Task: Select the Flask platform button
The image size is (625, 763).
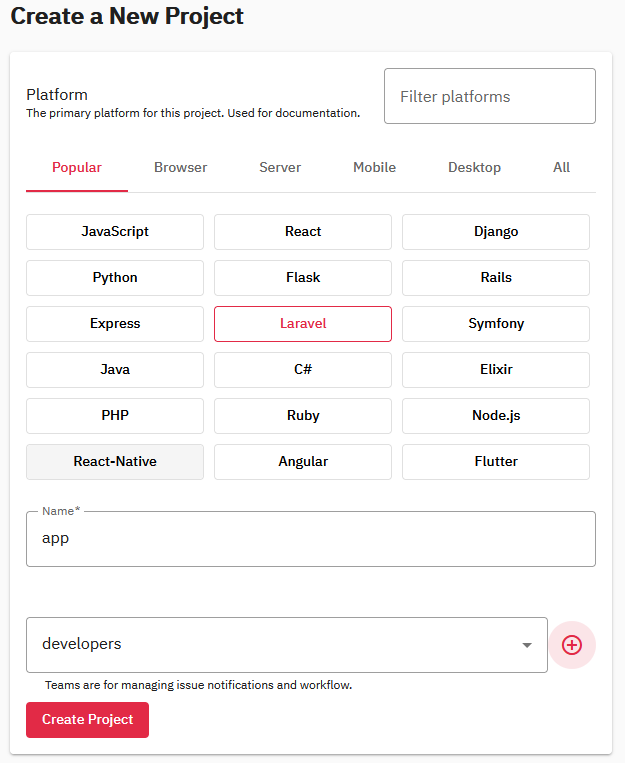Action: tap(303, 278)
